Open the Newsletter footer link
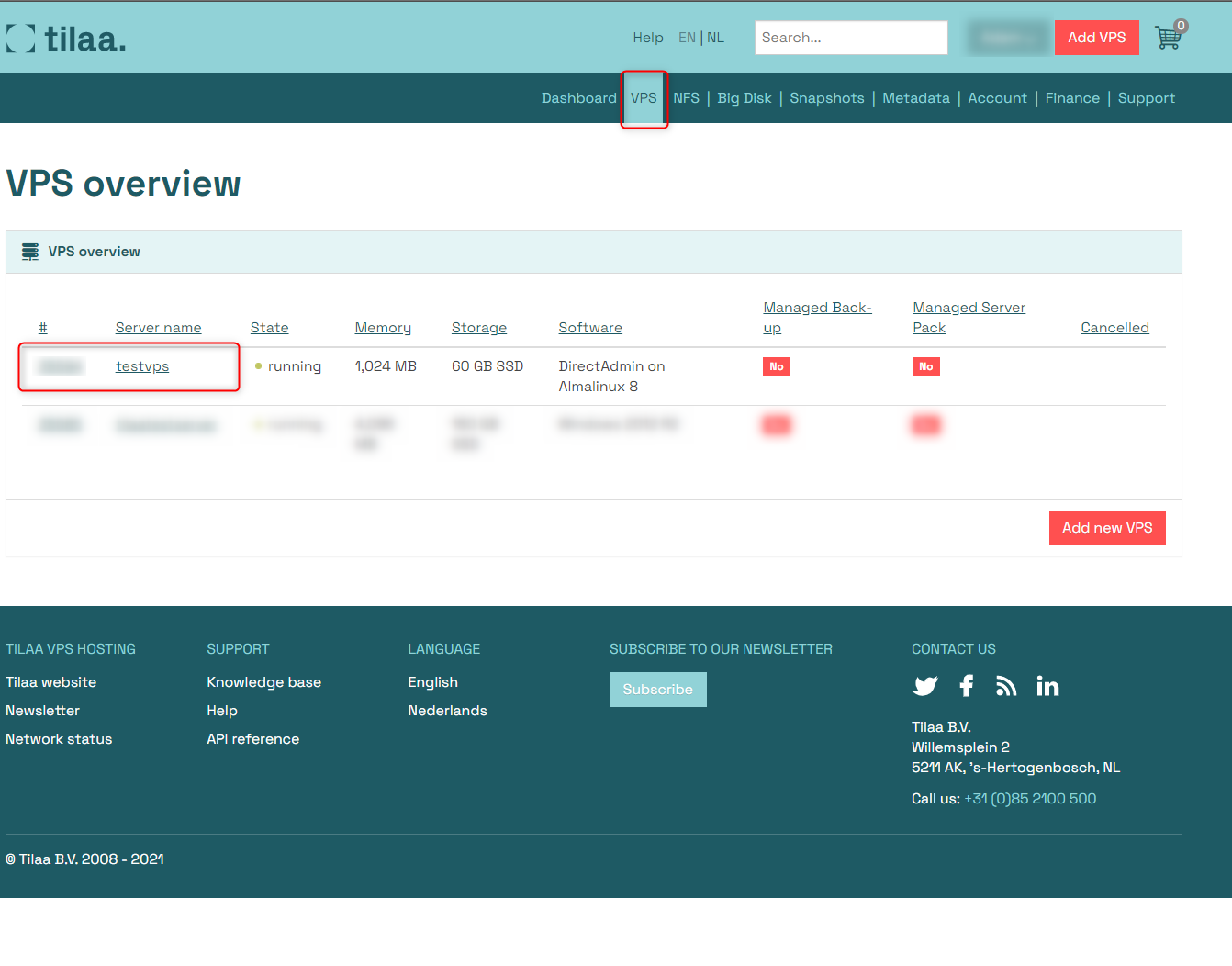 tap(42, 711)
